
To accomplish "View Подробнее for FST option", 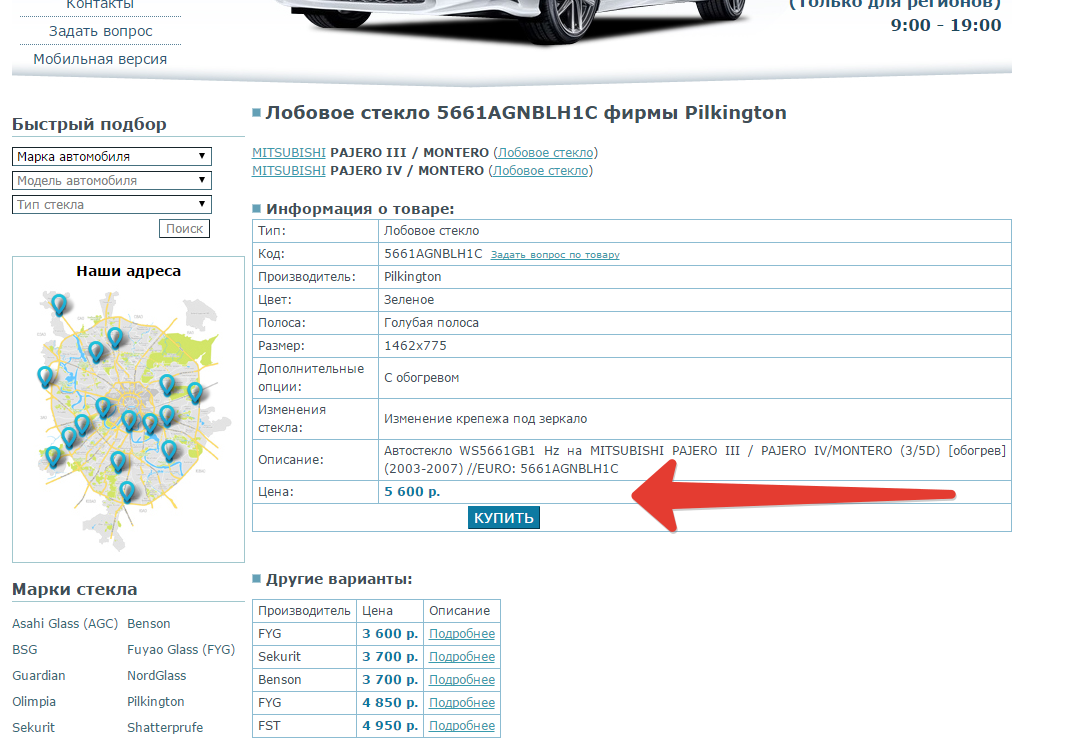I will (461, 726).
